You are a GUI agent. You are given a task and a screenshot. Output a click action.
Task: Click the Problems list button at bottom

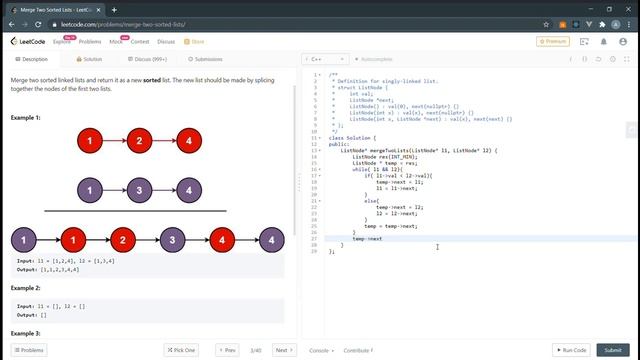point(29,350)
